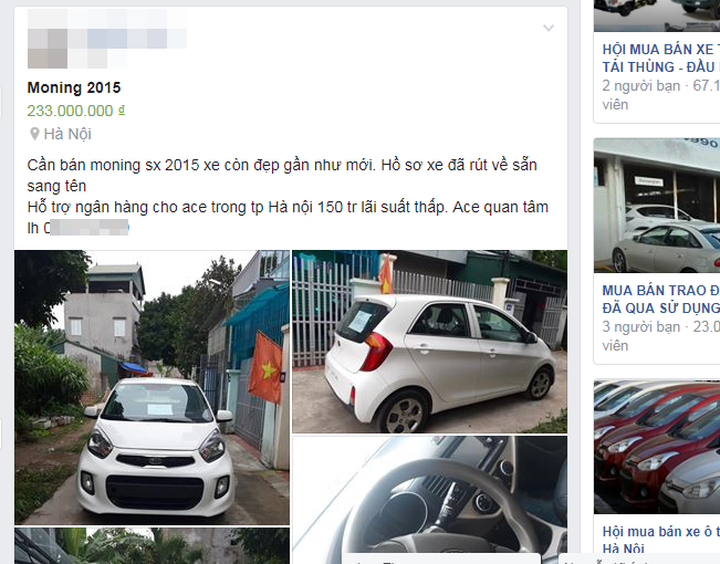
Task: Click the location pin icon beside Hà Nội
Action: point(34,134)
